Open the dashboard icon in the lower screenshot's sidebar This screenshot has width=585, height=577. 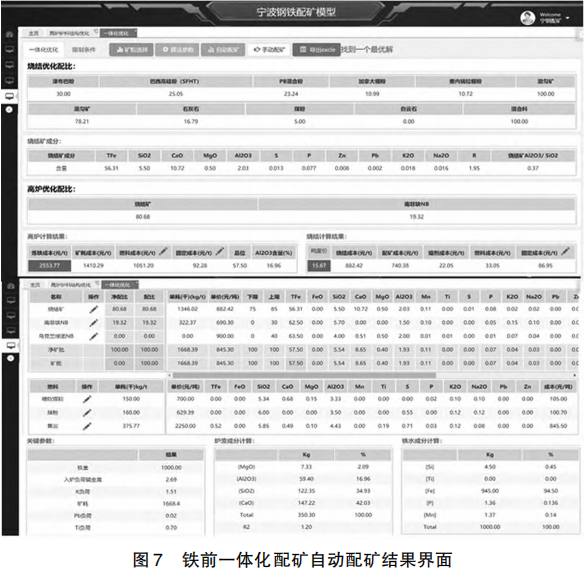tap(10, 286)
